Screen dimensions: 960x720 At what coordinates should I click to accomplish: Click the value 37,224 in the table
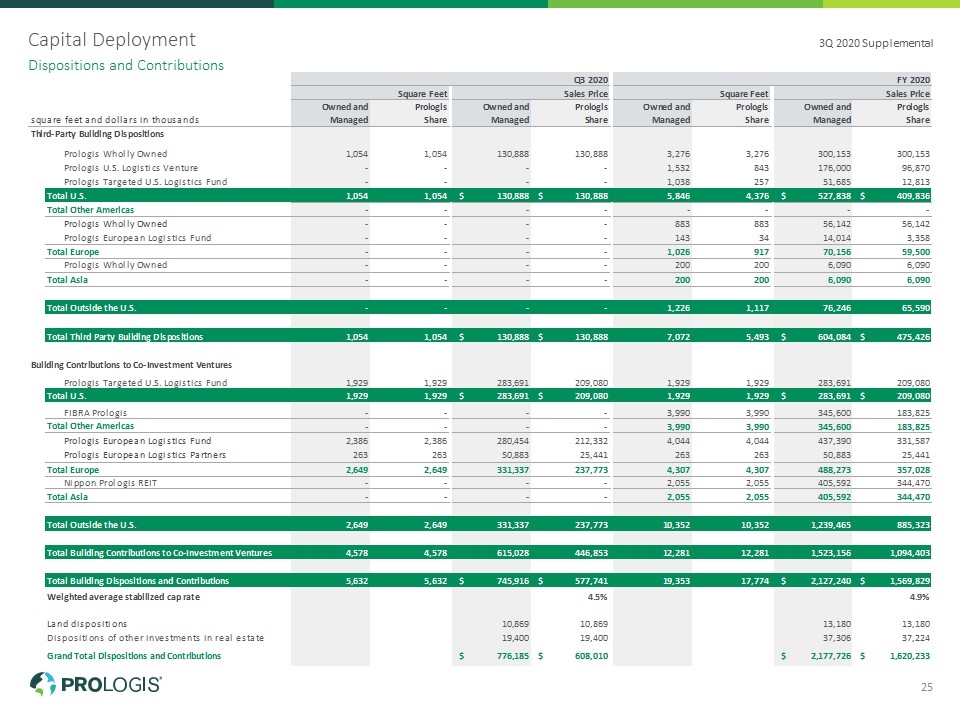tap(916, 638)
